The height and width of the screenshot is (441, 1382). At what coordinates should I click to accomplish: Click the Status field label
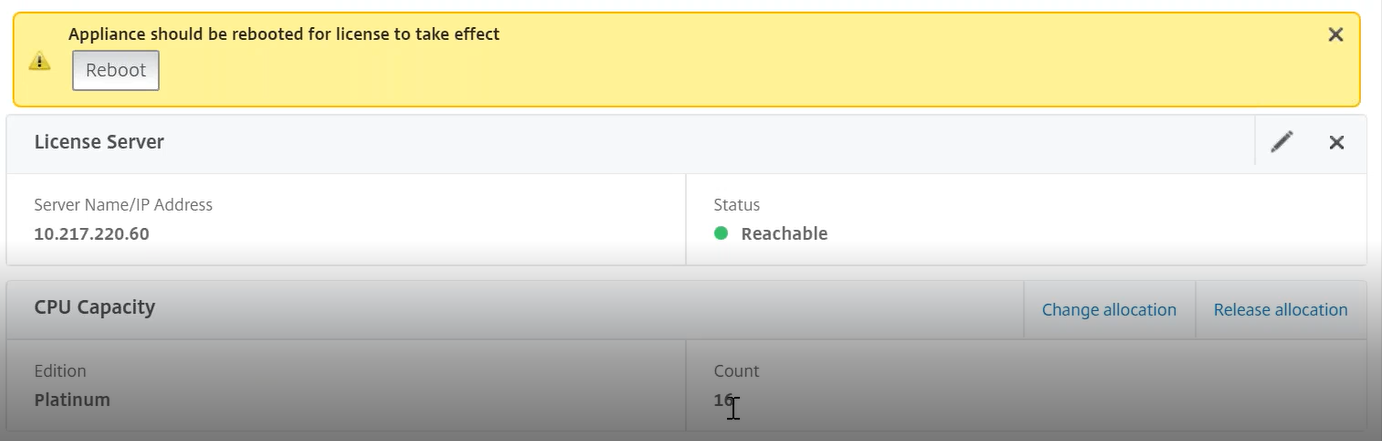[x=737, y=204]
